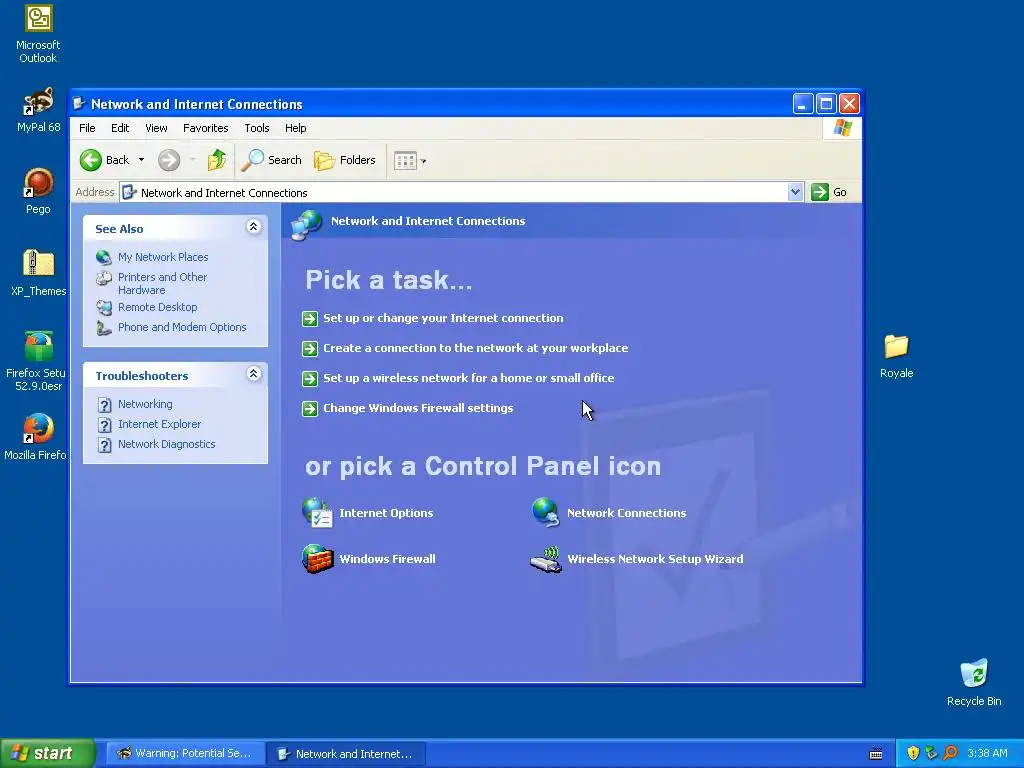Click the Network Diagnostics help icon

pos(104,445)
